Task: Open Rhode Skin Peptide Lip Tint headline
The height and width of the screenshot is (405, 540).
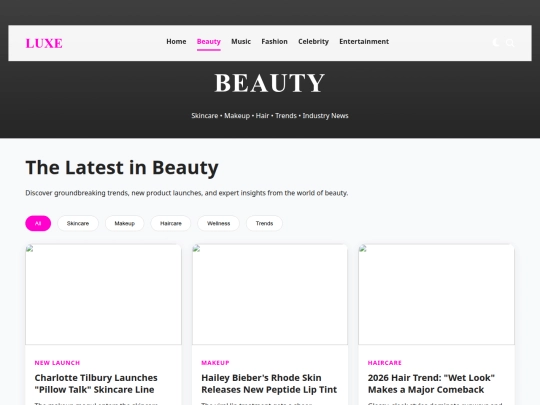Action: click(x=269, y=384)
